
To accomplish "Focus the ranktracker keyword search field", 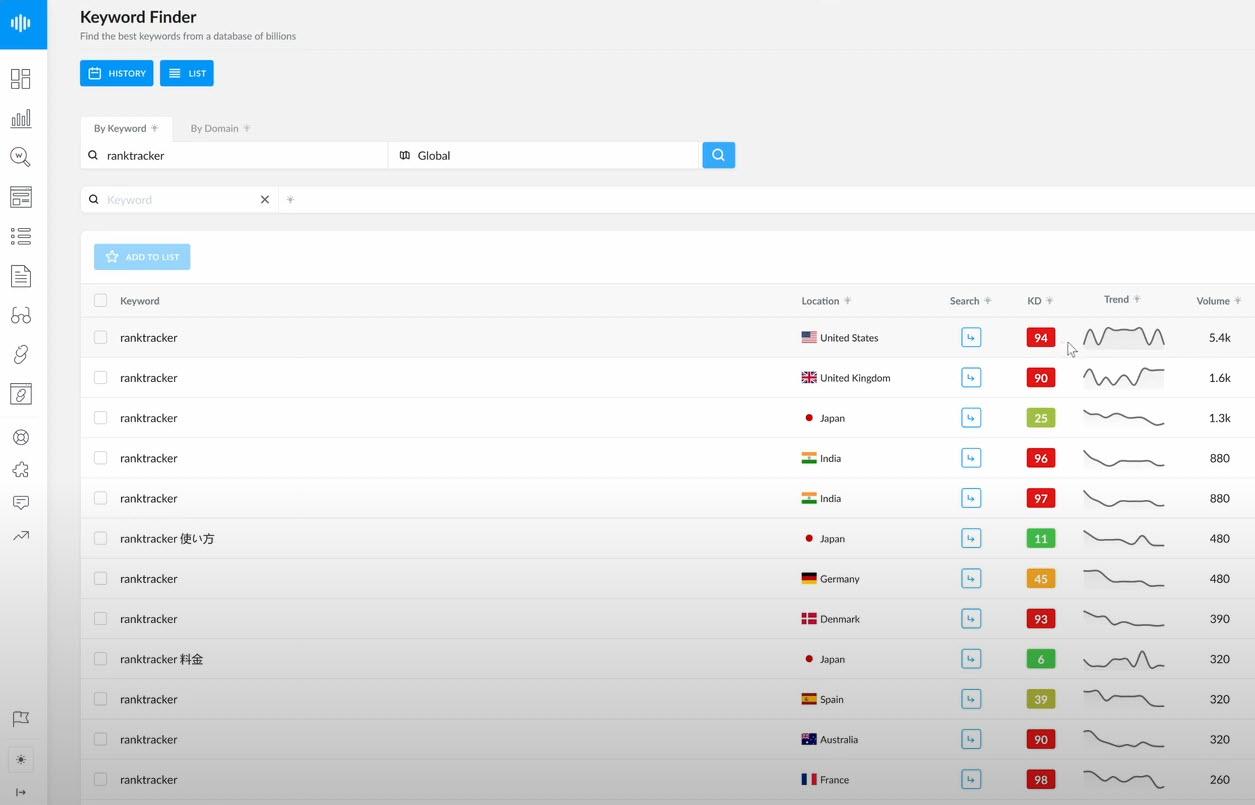I will point(234,155).
